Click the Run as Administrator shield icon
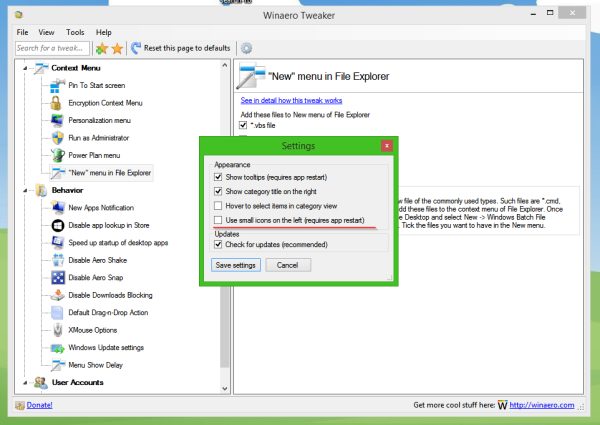 pos(57,138)
